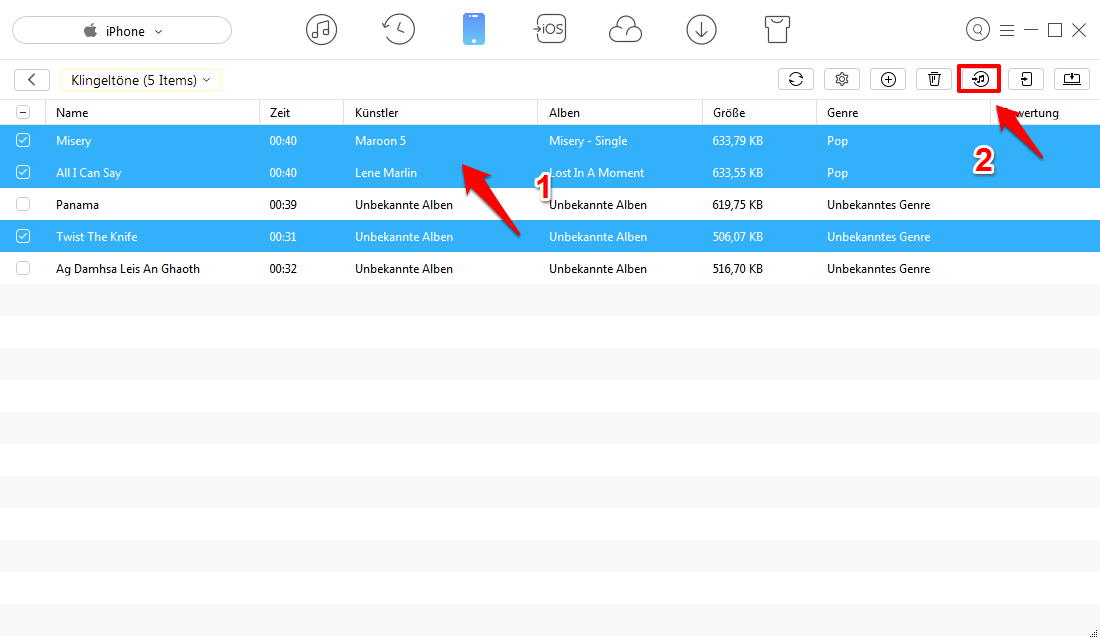This screenshot has width=1100, height=640.
Task: Click the send to iTunes button
Action: pyautogui.click(x=979, y=79)
